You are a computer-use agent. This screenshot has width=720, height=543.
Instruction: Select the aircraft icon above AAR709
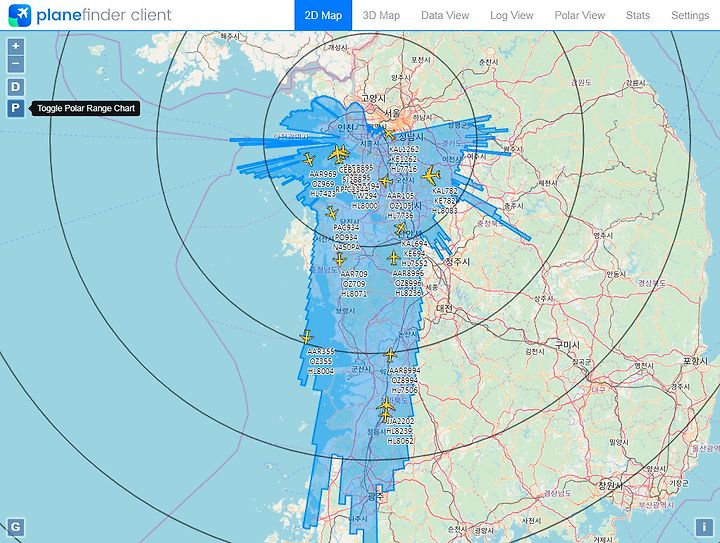pyautogui.click(x=339, y=260)
